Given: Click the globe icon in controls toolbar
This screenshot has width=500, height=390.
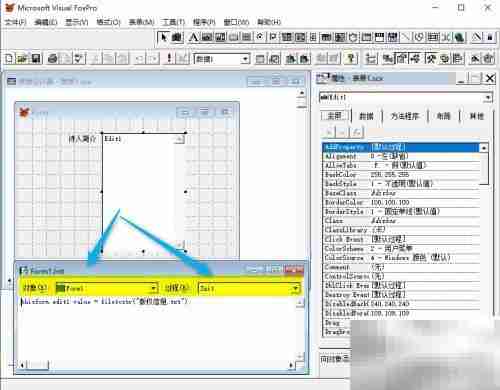Looking at the screenshot, I should [x=460, y=37].
